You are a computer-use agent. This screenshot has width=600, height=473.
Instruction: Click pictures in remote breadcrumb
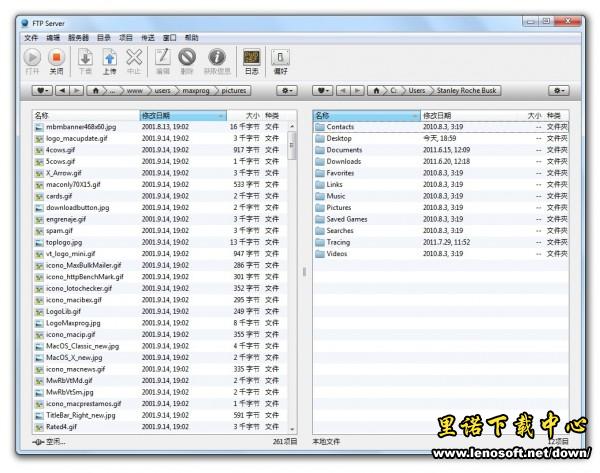[x=234, y=91]
